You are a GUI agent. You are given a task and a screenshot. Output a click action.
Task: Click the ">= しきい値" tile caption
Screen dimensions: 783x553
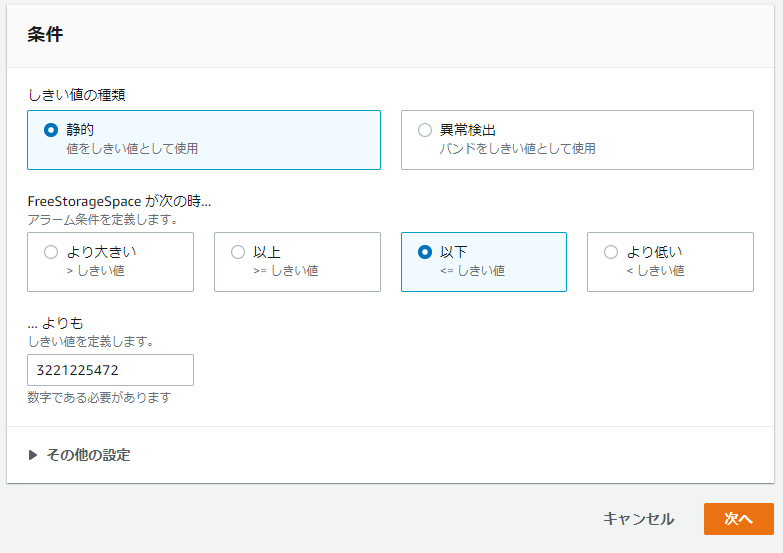286,271
